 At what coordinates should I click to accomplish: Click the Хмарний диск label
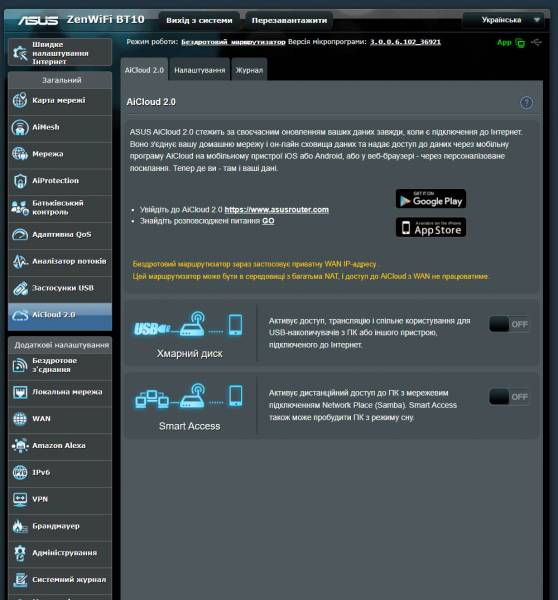pos(189,354)
